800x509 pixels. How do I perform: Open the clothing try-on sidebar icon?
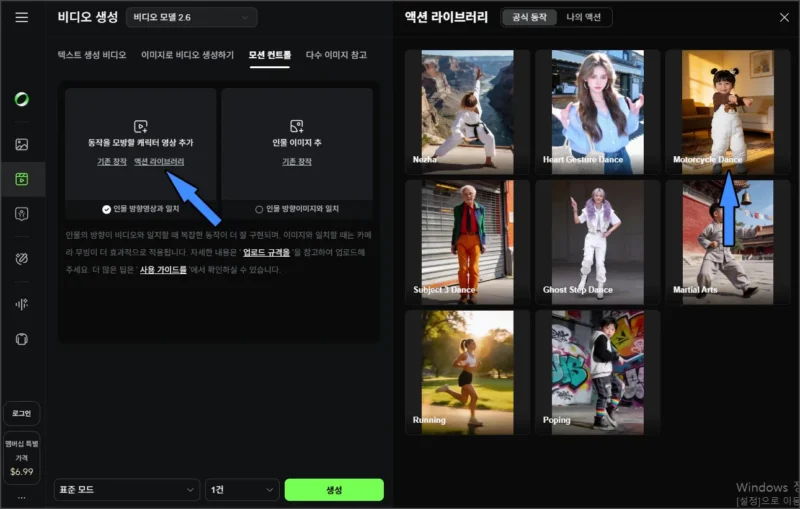pyautogui.click(x=22, y=339)
